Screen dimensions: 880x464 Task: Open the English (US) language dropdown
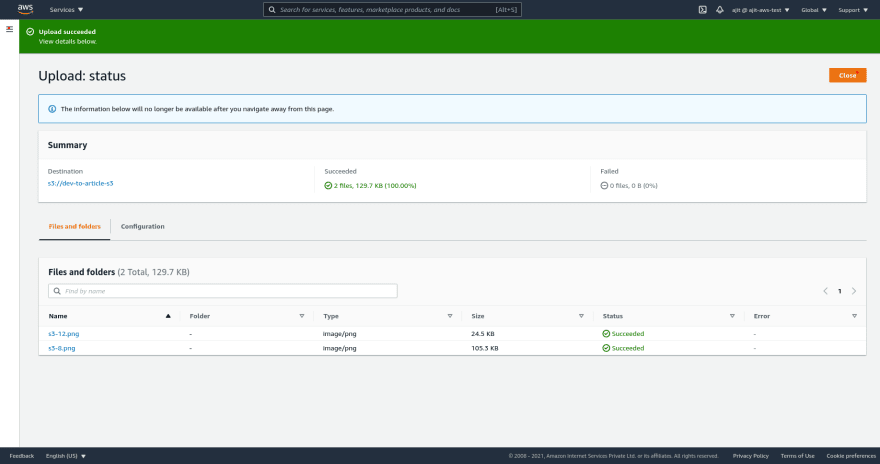[x=66, y=456]
